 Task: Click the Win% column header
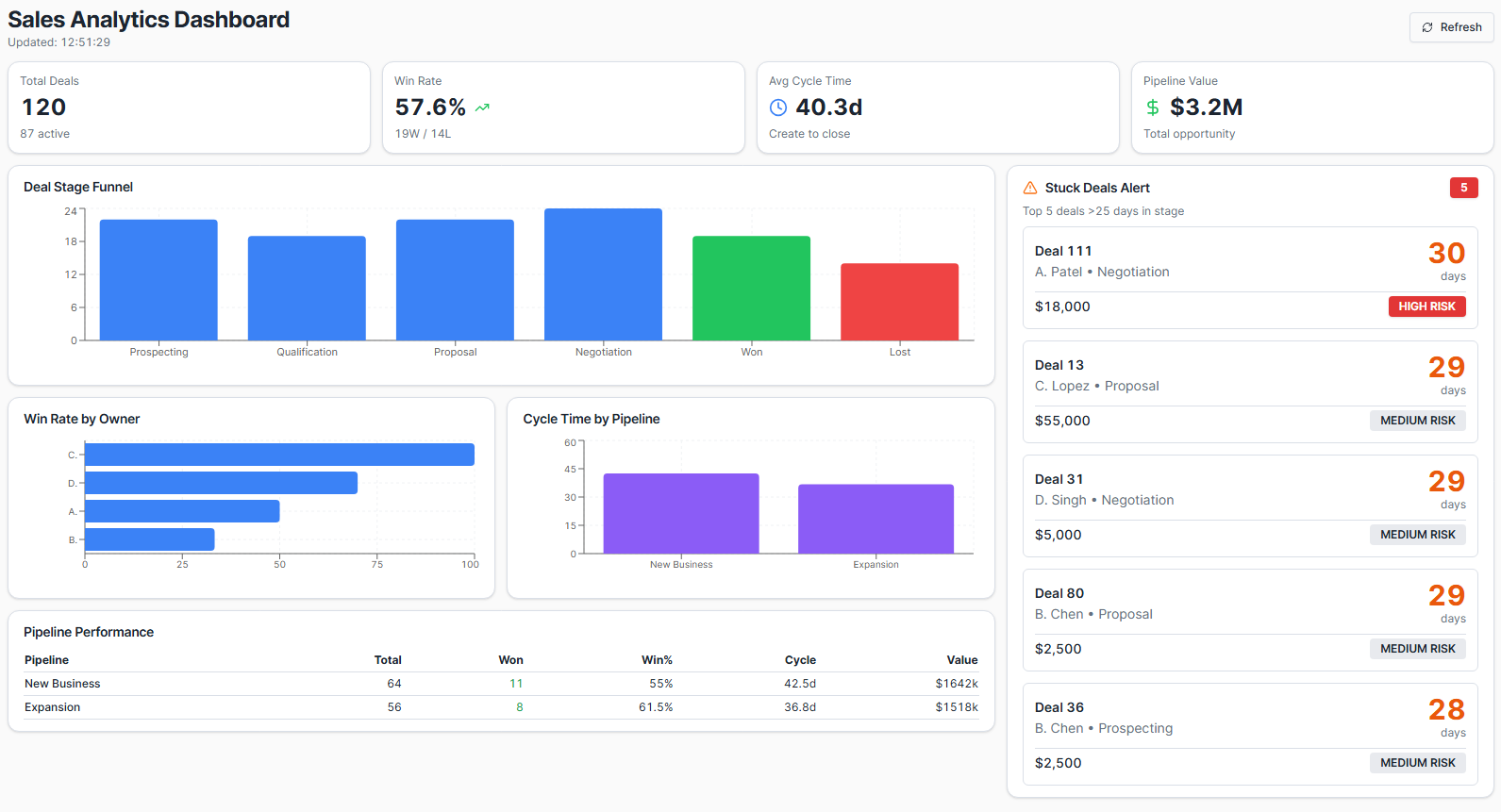657,660
